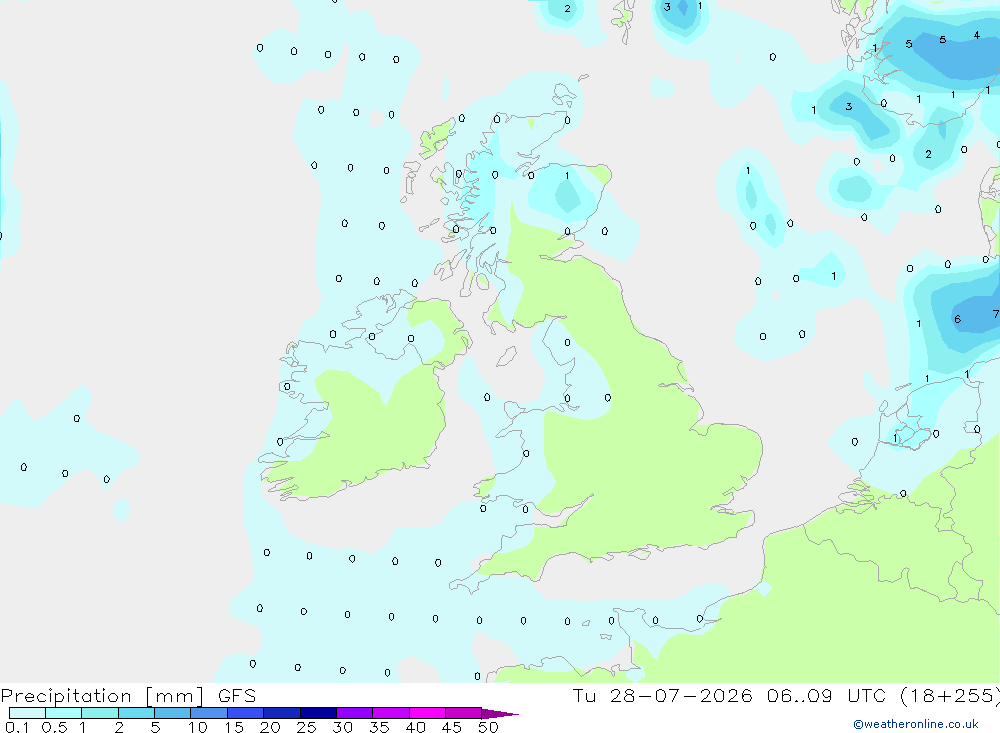The width and height of the screenshot is (1000, 733).
Task: Open the weatheronline.co.uk copyright link
Action: 916,724
